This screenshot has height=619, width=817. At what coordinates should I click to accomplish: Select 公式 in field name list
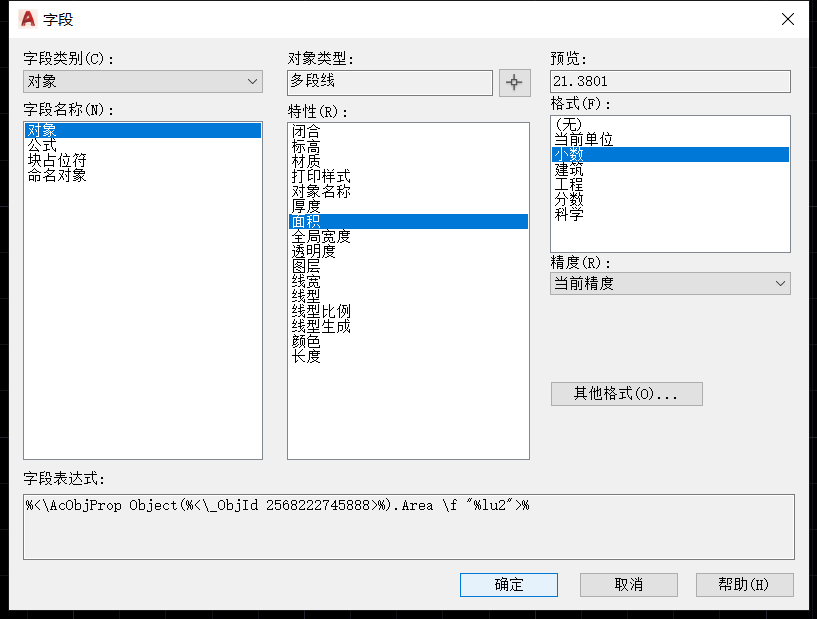[x=143, y=145]
